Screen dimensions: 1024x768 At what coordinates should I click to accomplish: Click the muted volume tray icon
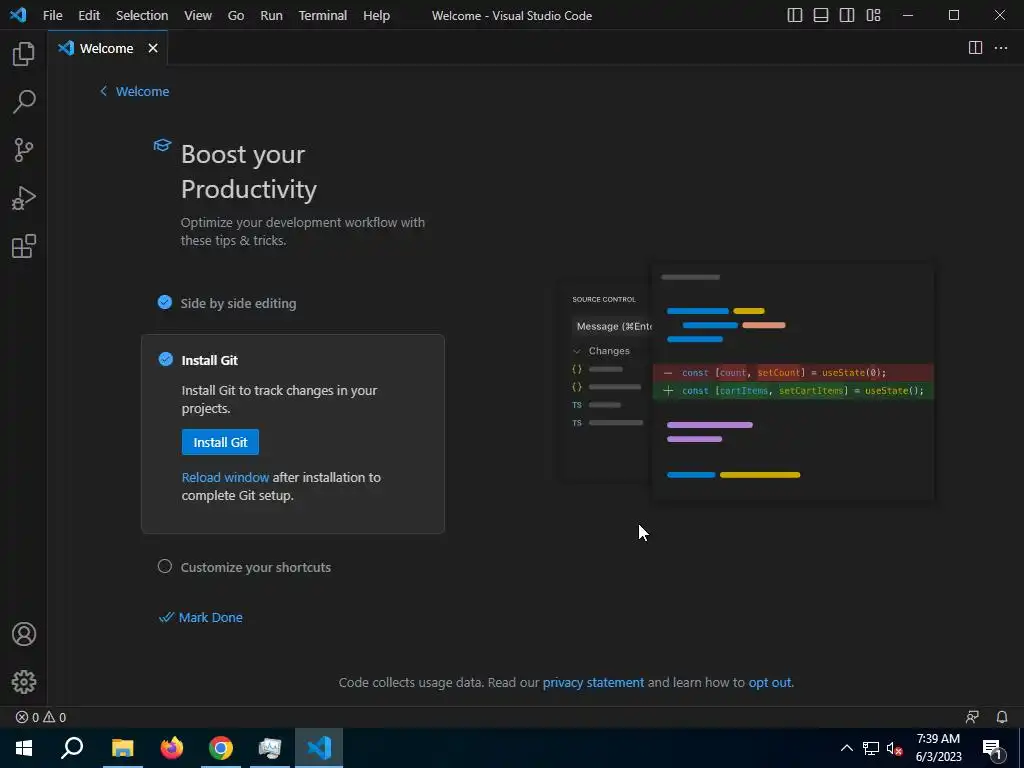click(x=895, y=748)
